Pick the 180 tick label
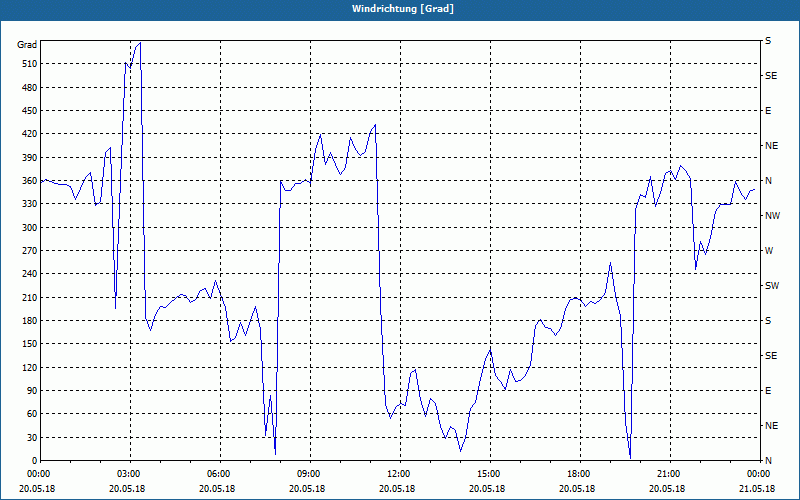Image resolution: width=800 pixels, height=500 pixels. pos(29,321)
